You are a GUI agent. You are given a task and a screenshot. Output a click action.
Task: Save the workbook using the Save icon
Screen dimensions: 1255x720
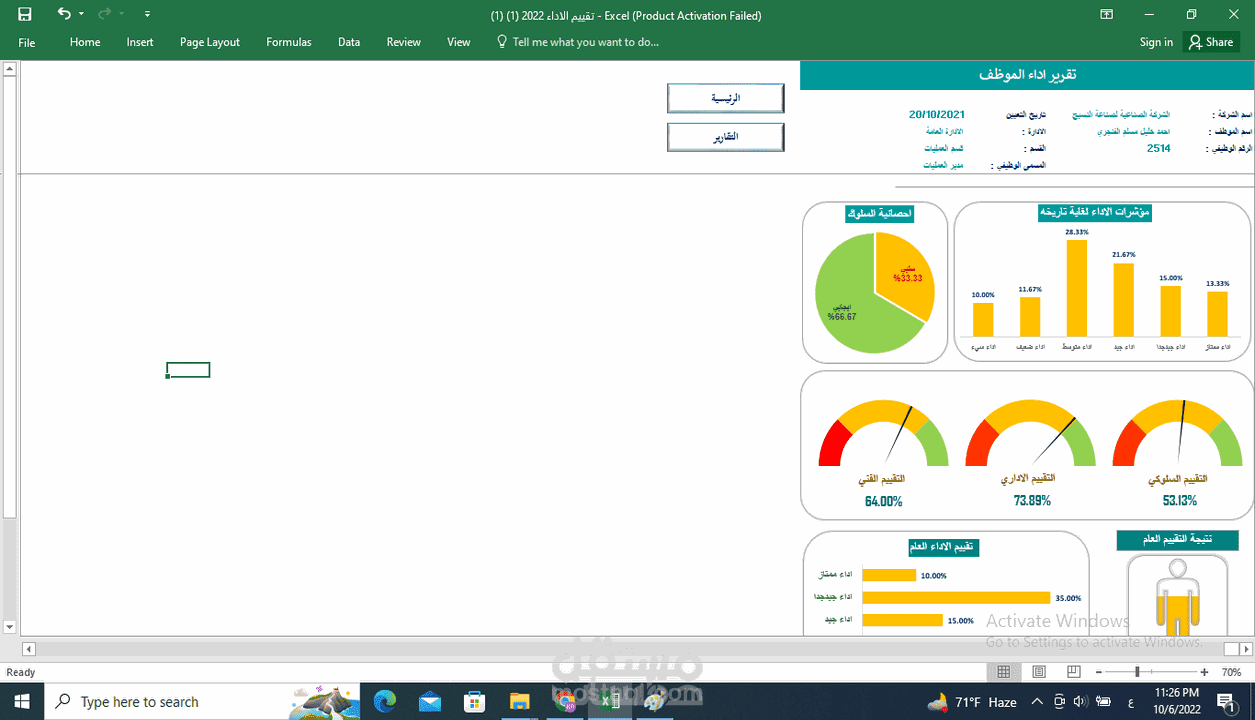(25, 15)
